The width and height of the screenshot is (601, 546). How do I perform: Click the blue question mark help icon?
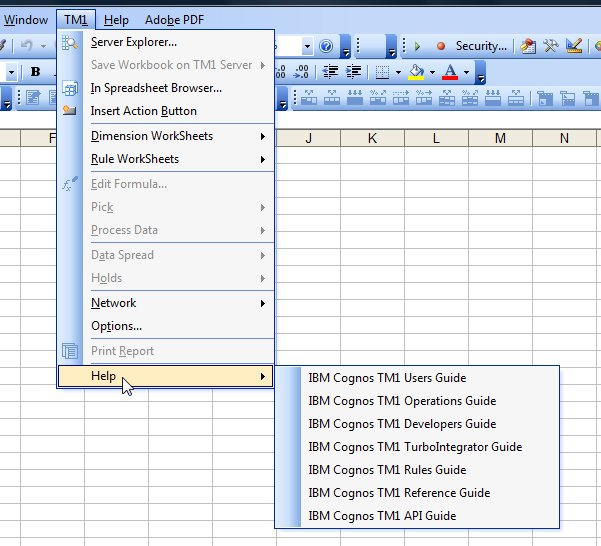326,46
